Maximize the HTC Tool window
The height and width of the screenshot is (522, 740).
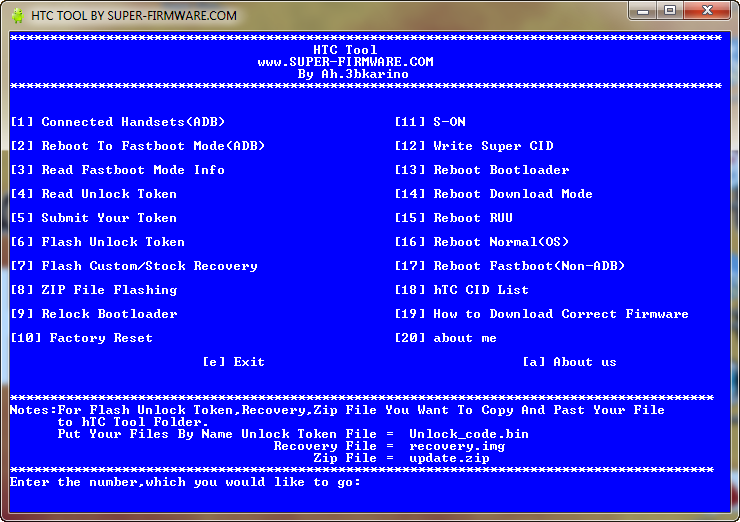click(669, 10)
